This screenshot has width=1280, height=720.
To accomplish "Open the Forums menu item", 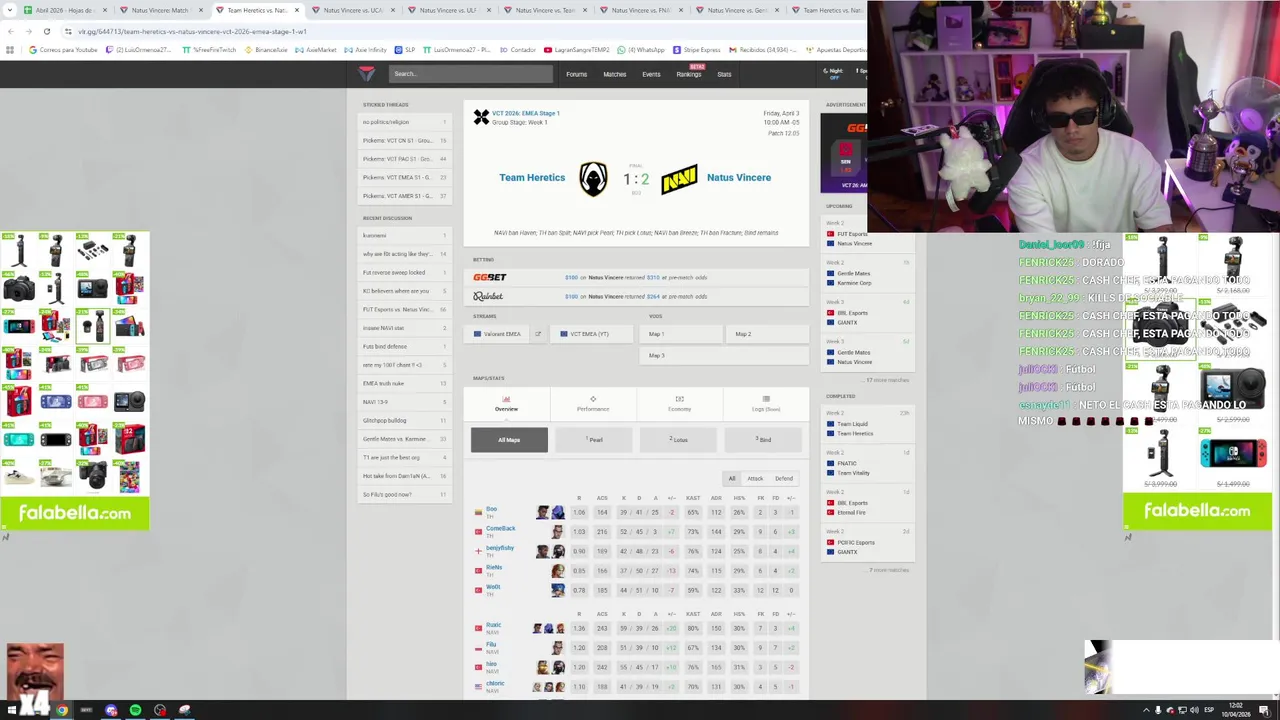I will (577, 74).
